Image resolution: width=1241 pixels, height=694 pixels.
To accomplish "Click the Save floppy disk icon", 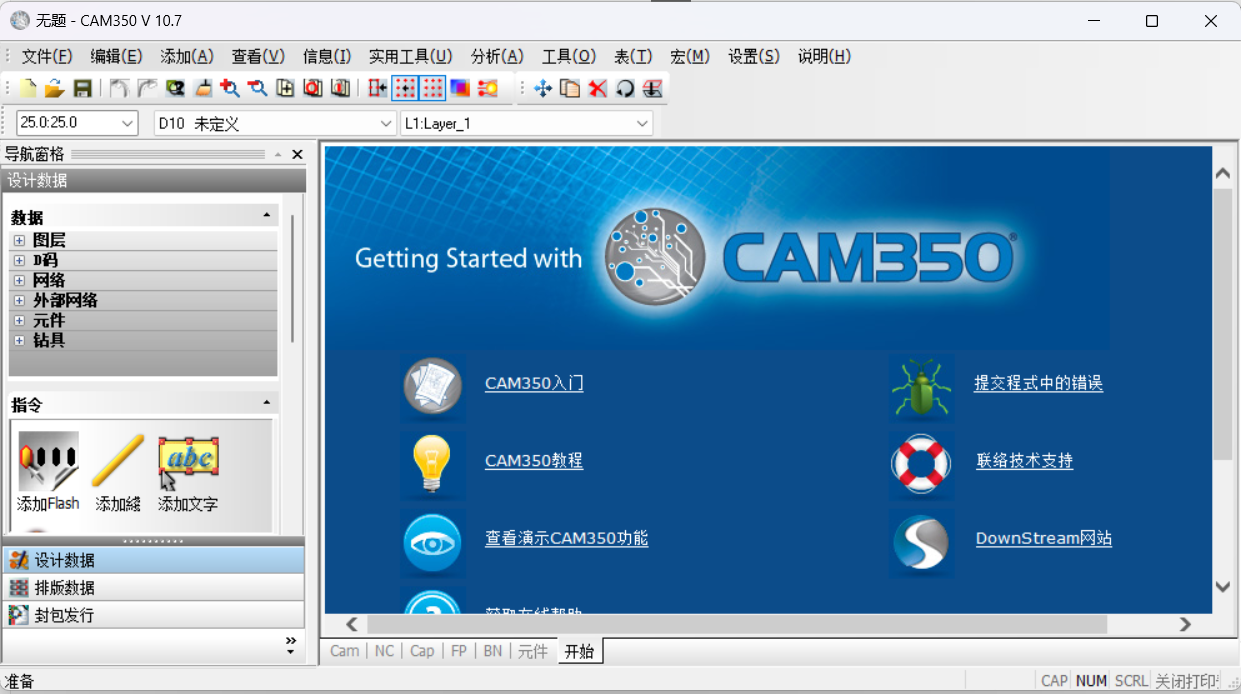I will [82, 88].
